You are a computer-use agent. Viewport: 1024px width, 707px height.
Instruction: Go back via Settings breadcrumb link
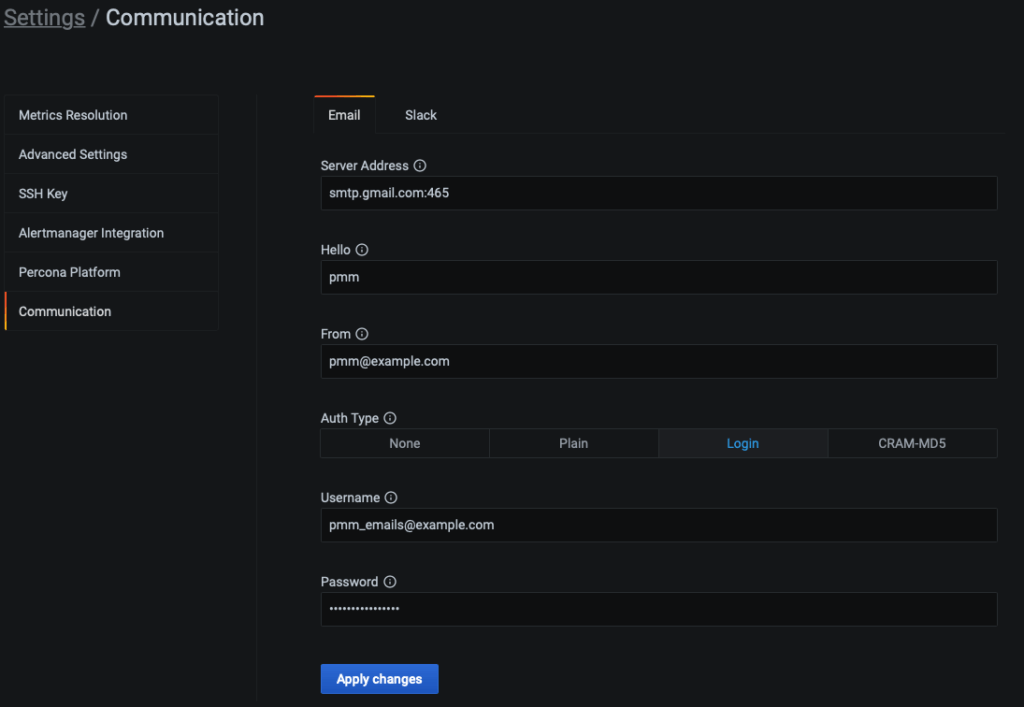[x=44, y=18]
